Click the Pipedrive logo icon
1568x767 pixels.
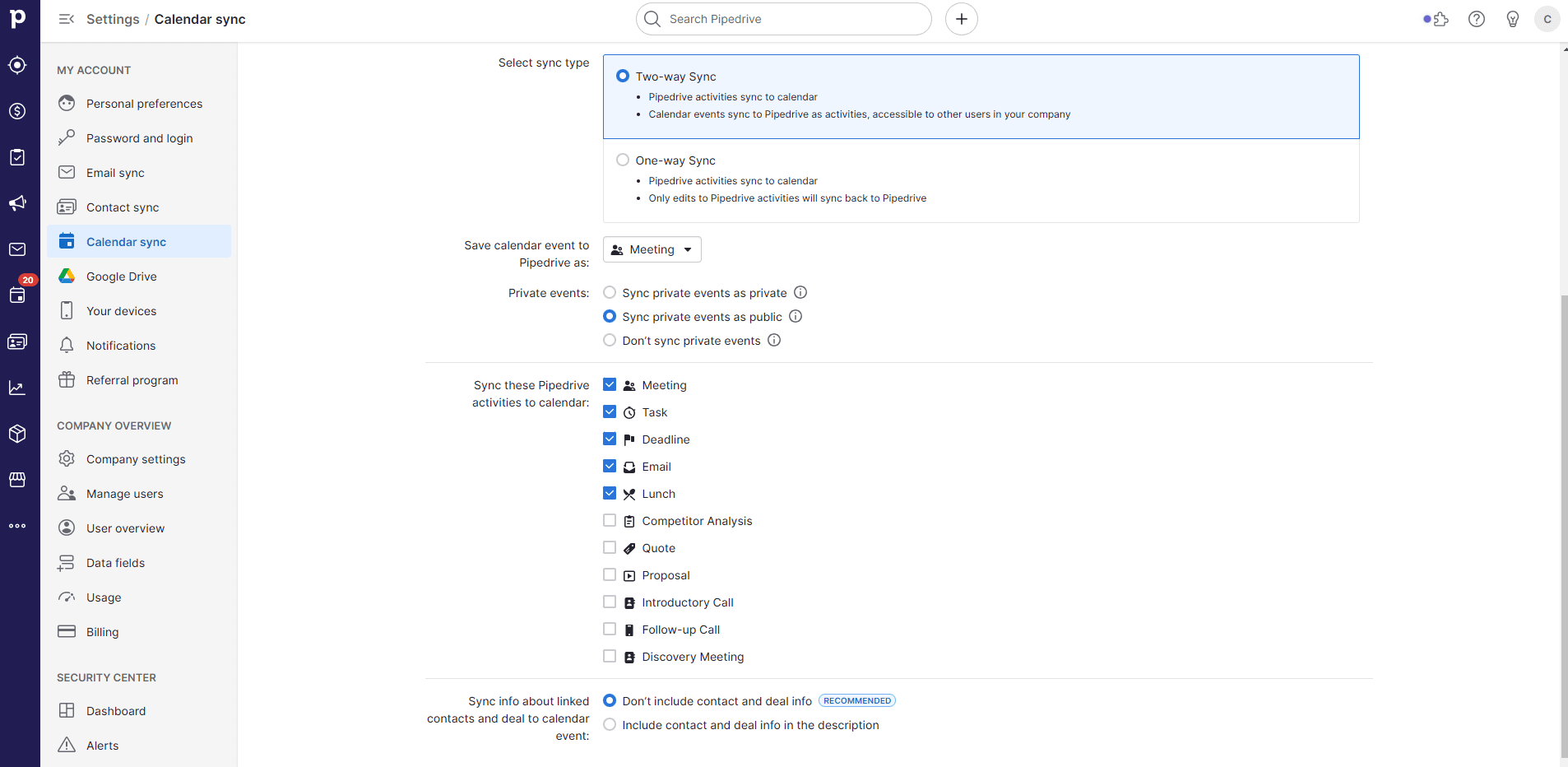point(18,18)
